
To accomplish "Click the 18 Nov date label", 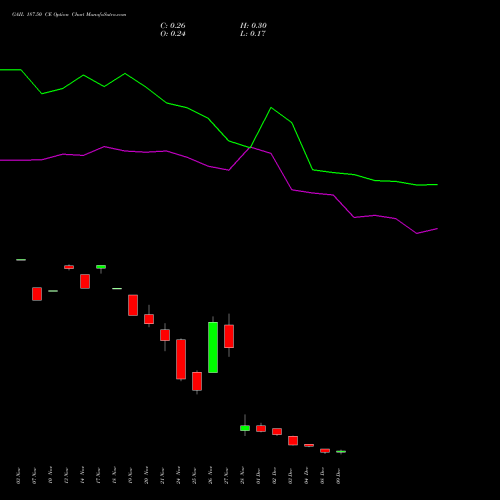I will pyautogui.click(x=114, y=475).
